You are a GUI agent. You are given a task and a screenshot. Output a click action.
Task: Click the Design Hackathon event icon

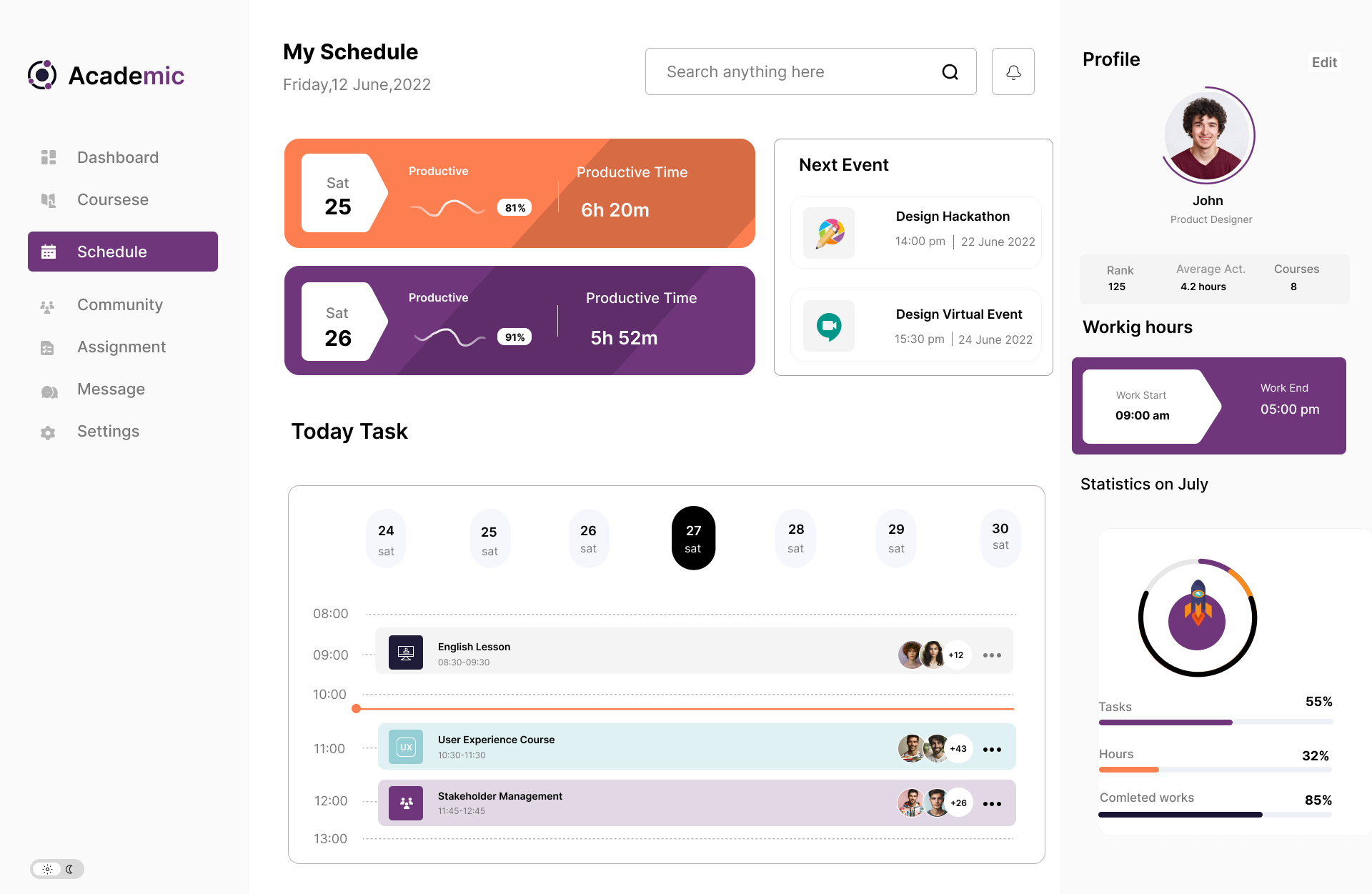pos(829,233)
